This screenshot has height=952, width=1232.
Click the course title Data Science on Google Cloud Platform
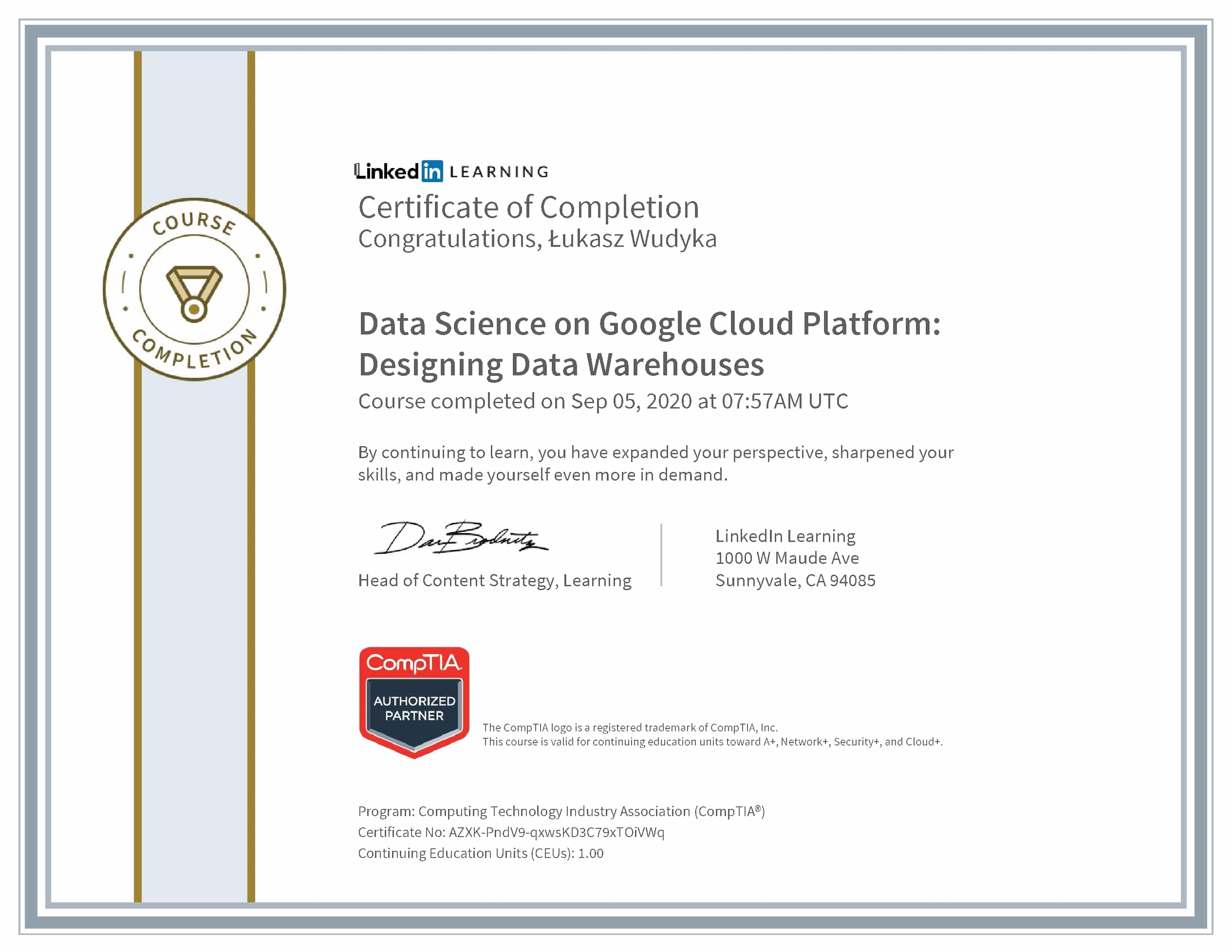point(649,324)
